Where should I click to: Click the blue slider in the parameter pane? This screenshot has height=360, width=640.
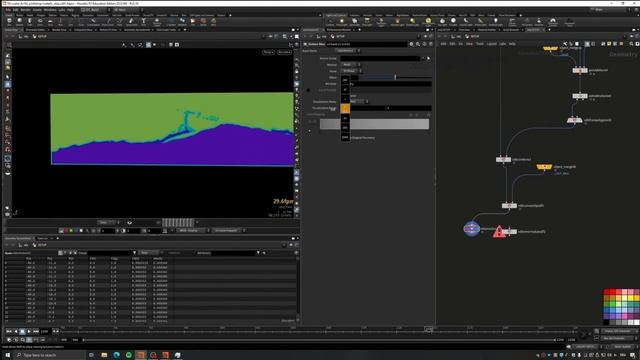pyautogui.click(x=395, y=77)
